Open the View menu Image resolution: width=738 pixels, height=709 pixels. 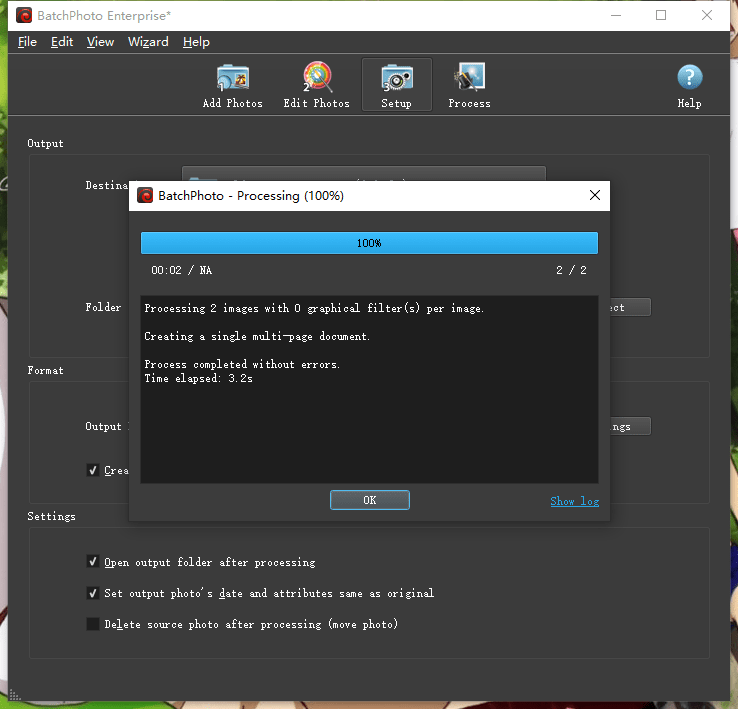pyautogui.click(x=100, y=42)
